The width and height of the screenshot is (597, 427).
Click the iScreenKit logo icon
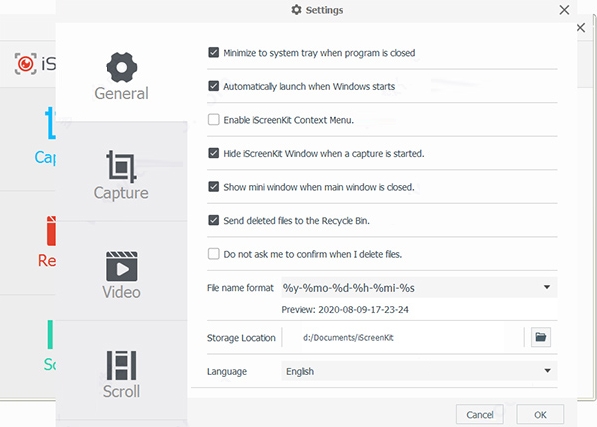pyautogui.click(x=26, y=64)
